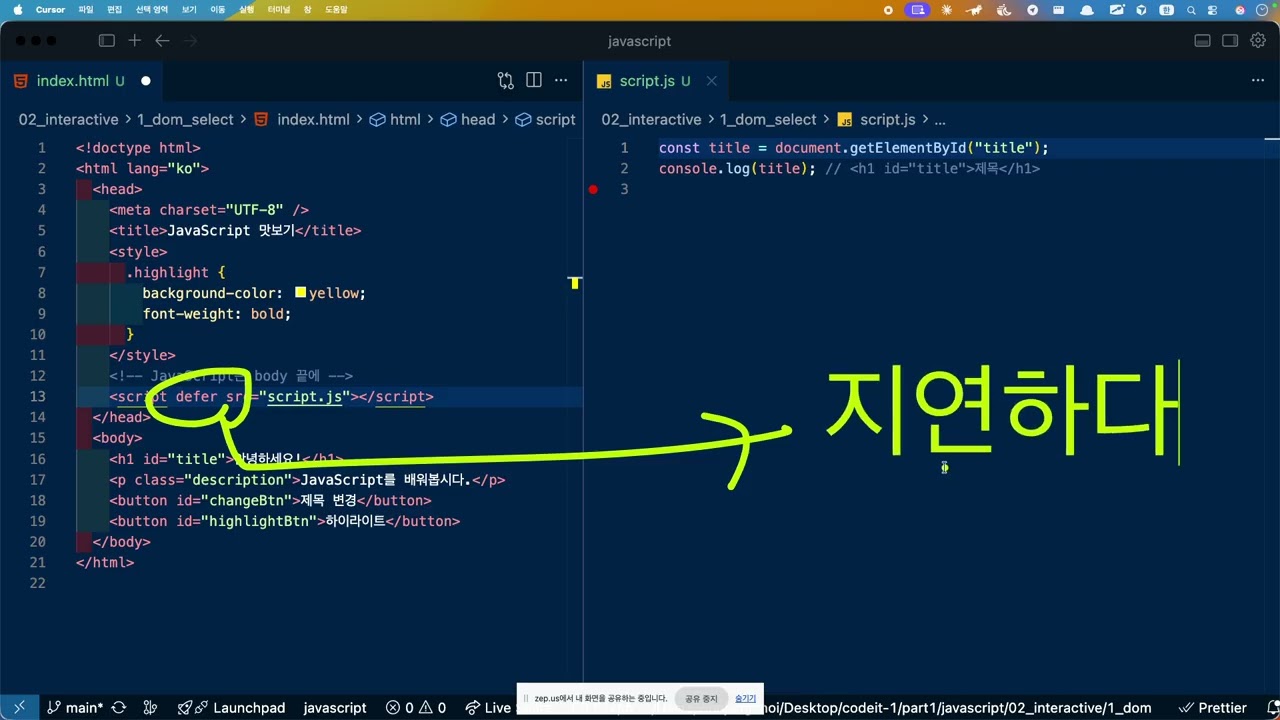1280x720 pixels.
Task: Open the Apple menu
Action: point(17,9)
